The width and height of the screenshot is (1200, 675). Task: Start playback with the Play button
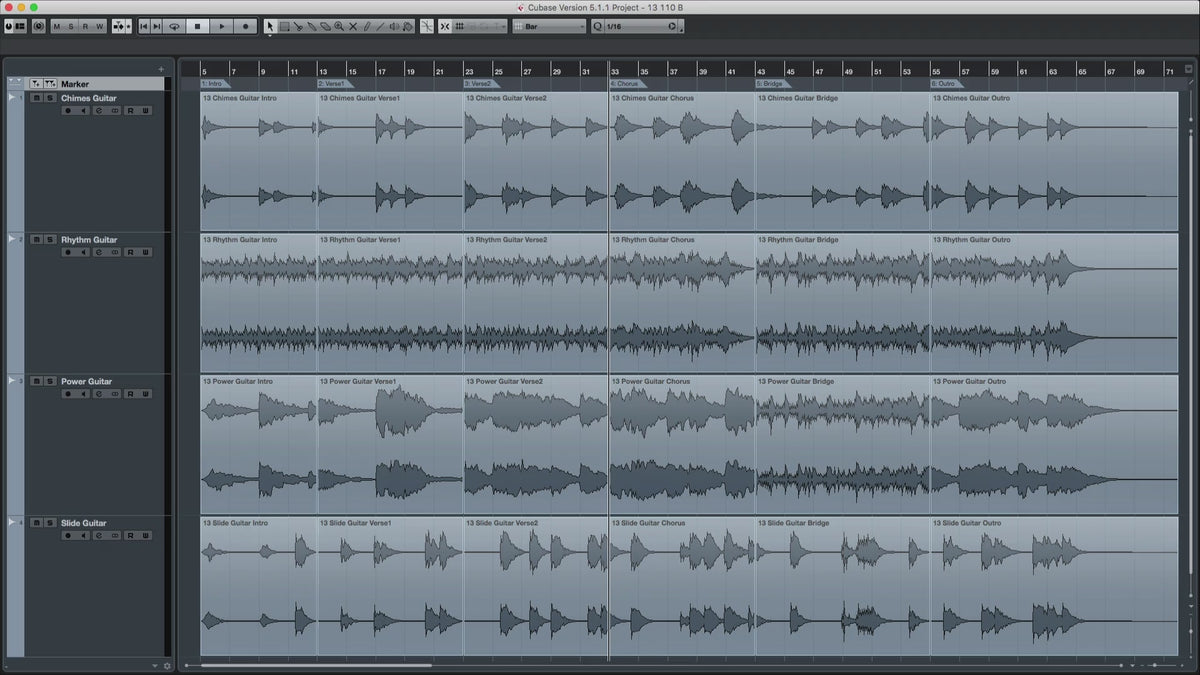[222, 27]
